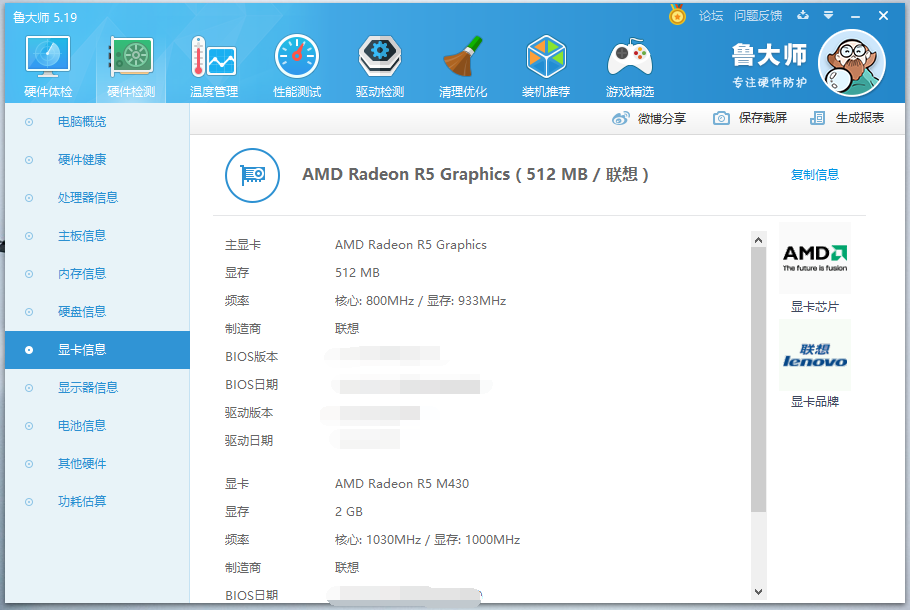Viewport: 910px width, 610px height.
Task: Click the 鲁大师 mascot avatar
Action: coord(851,63)
